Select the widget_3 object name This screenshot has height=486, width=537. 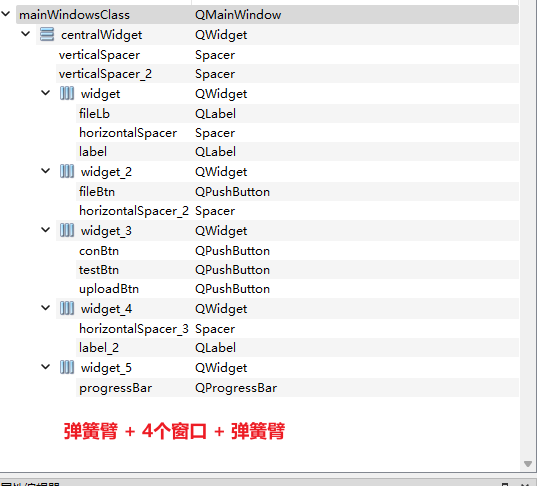tap(106, 231)
